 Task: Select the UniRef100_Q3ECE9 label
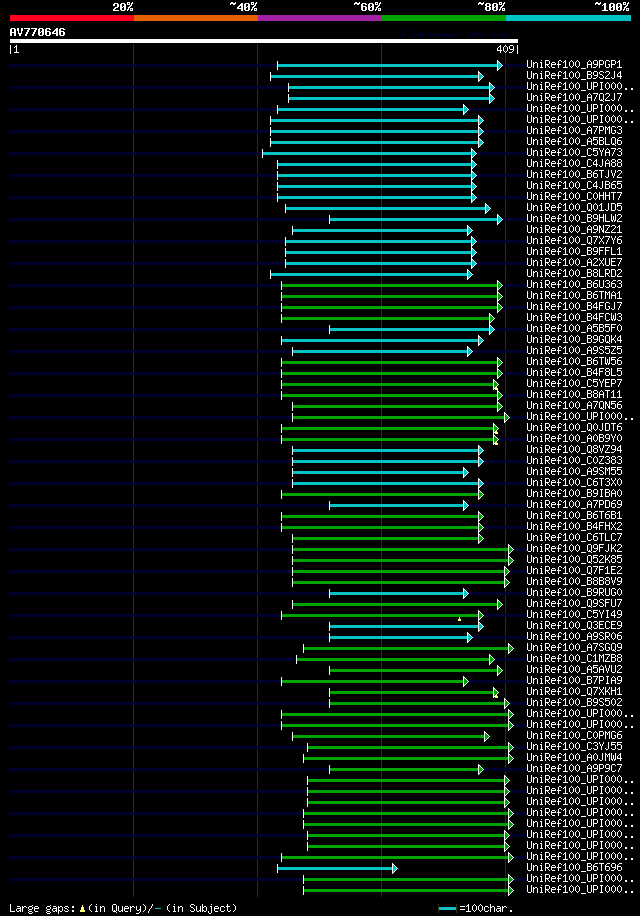click(x=574, y=626)
